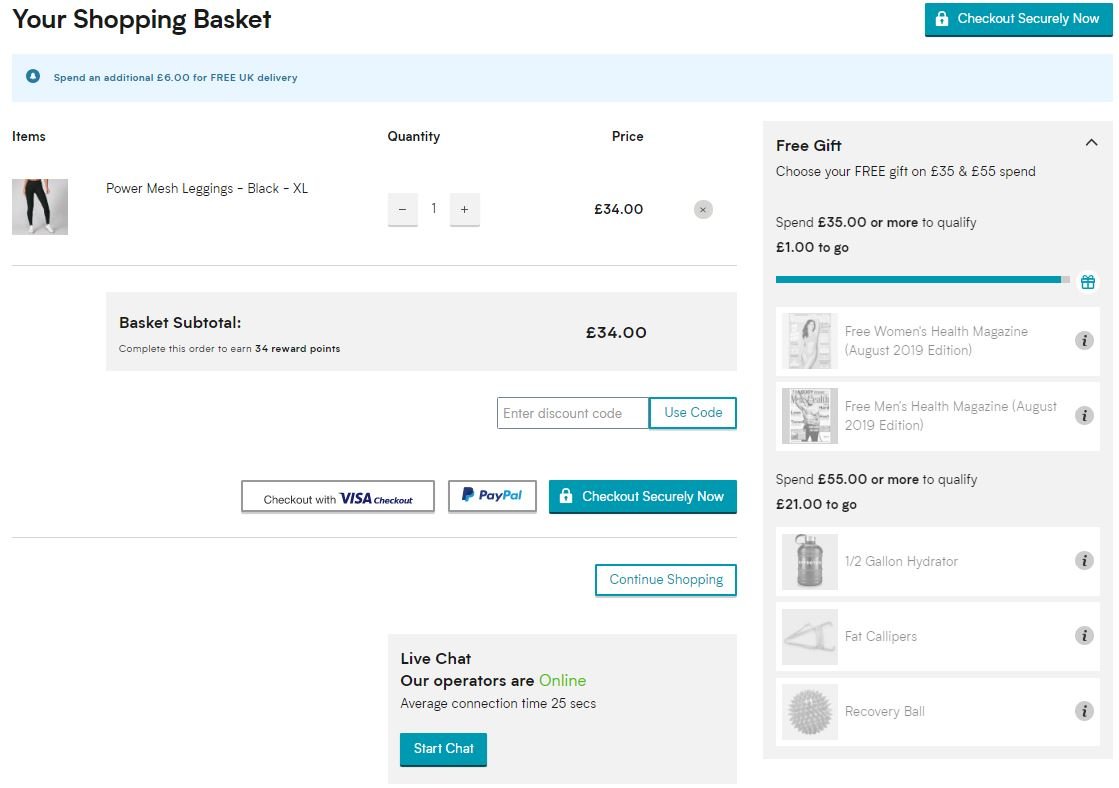
Task: Increase leggings quantity with plus button
Action: click(464, 210)
